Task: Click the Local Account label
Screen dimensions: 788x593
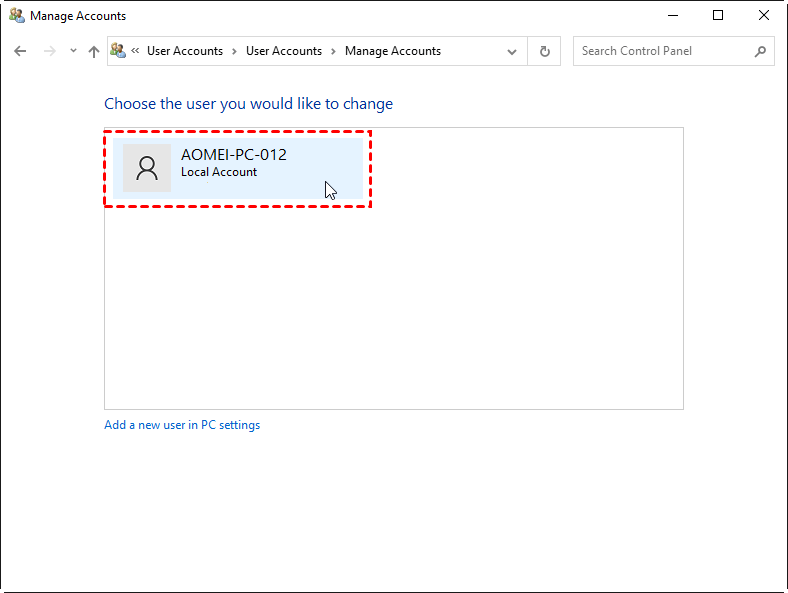Action: pos(219,172)
